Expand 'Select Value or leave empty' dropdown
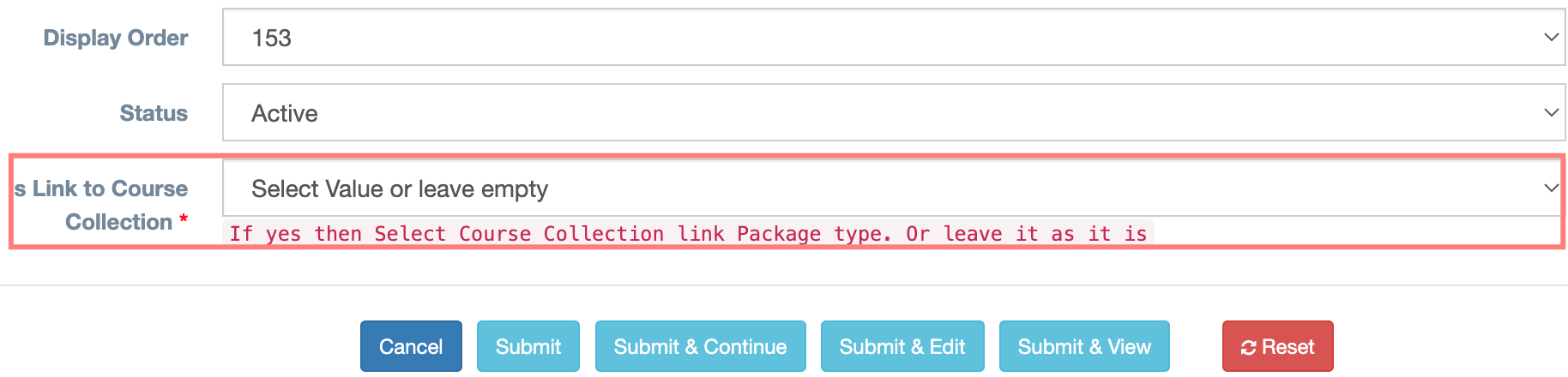The width and height of the screenshot is (1568, 377). (892, 188)
